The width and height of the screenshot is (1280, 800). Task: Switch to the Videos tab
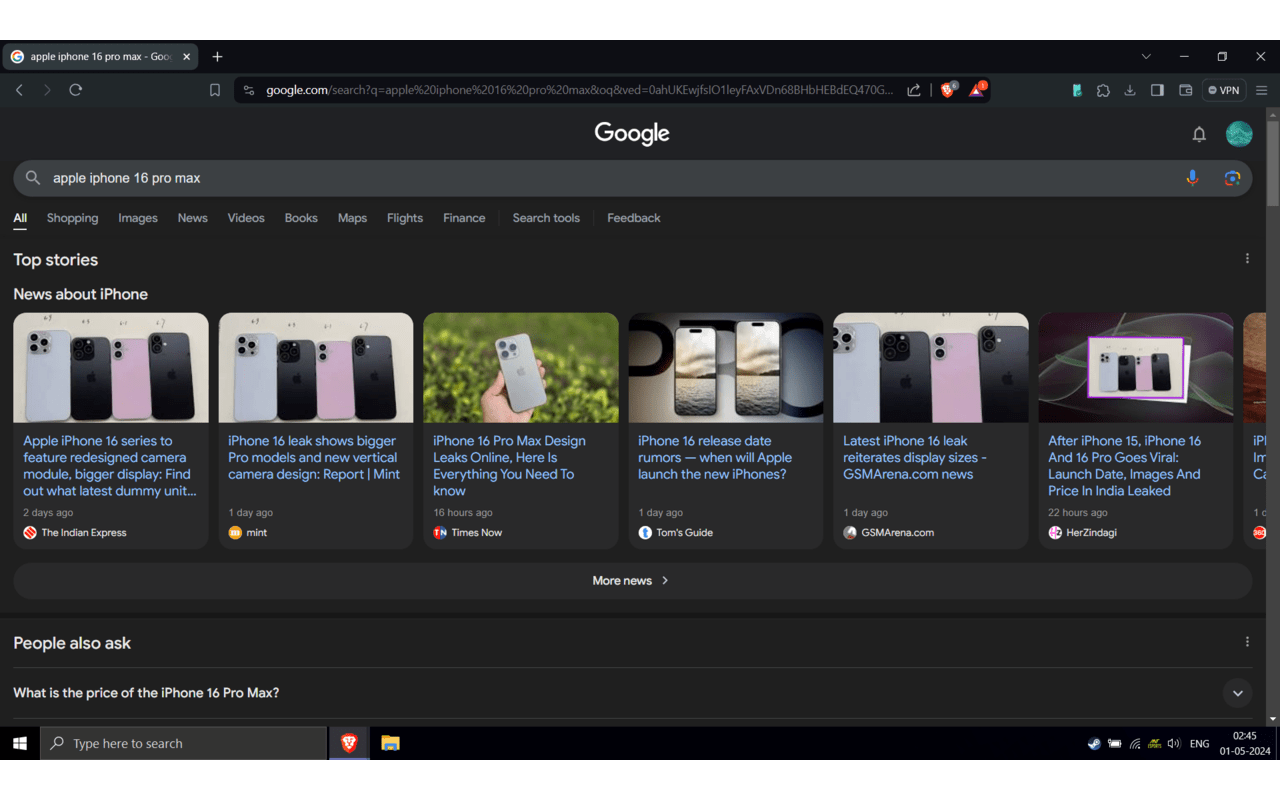tap(246, 218)
